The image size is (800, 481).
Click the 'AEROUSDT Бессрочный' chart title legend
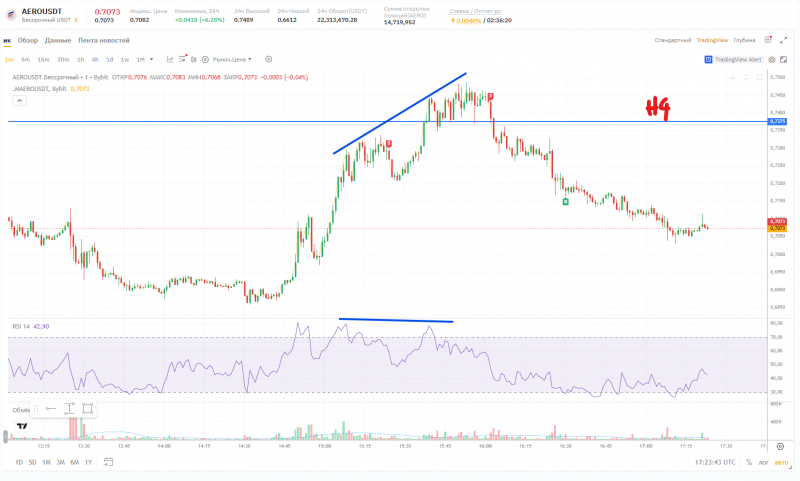[x=47, y=78]
